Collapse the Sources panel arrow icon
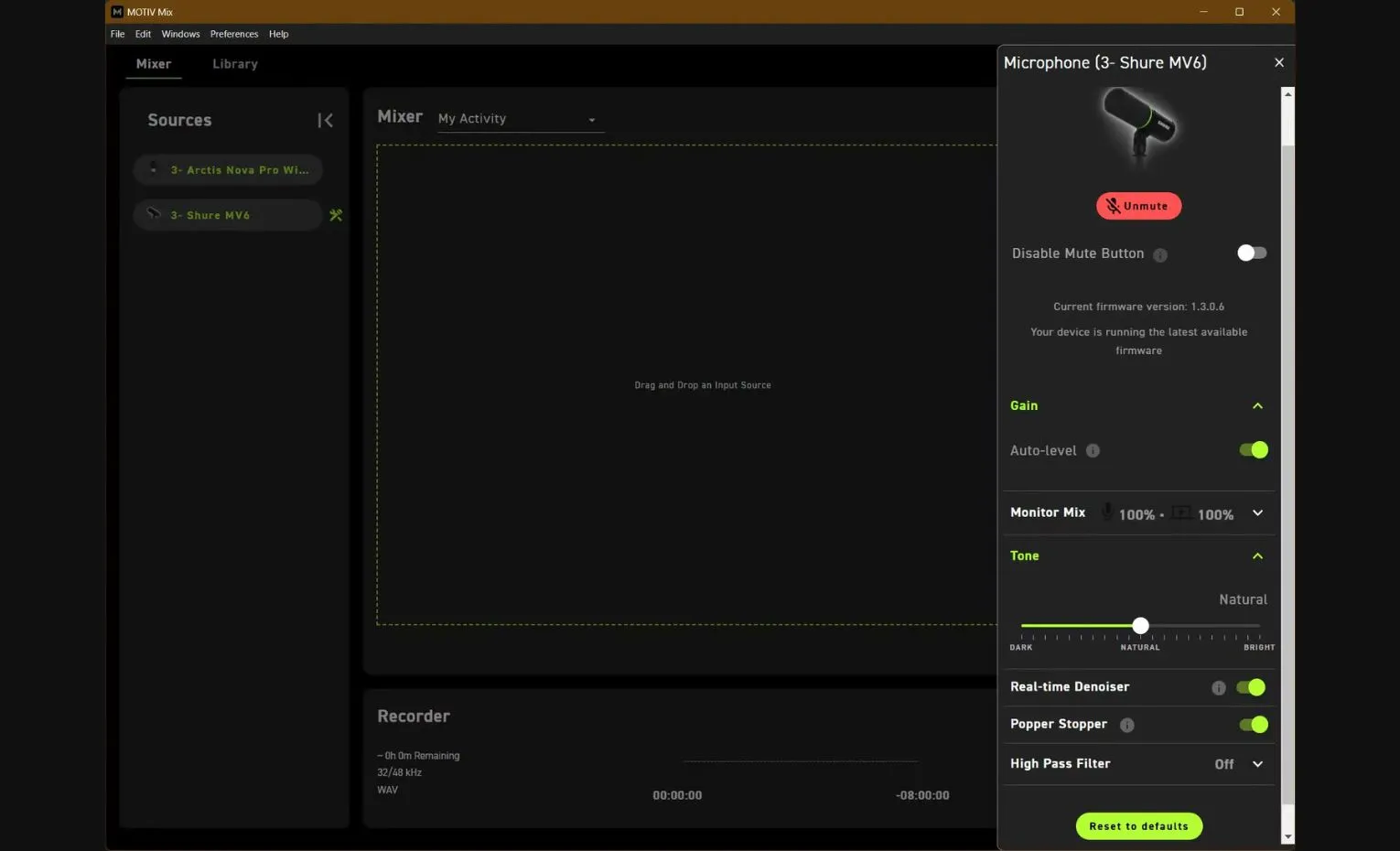1400x851 pixels. pyautogui.click(x=325, y=121)
